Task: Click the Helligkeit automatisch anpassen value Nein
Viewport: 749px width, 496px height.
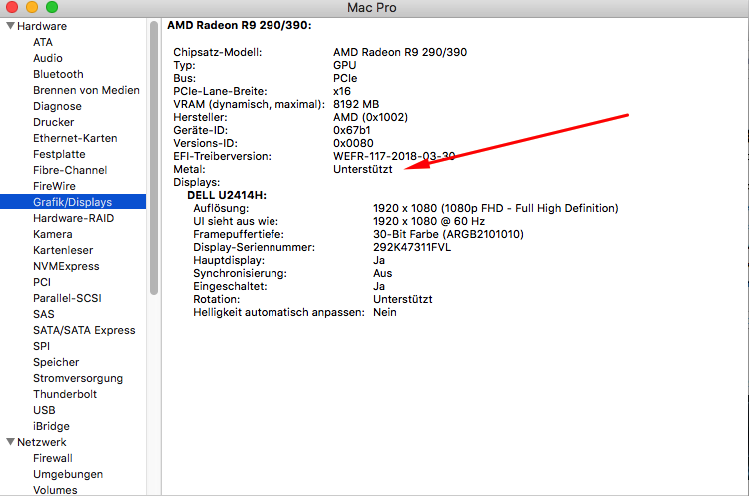Action: point(385,312)
